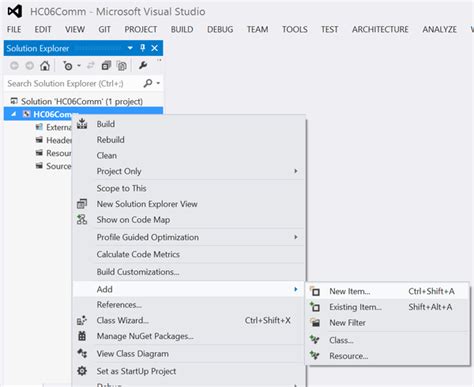The height and width of the screenshot is (387, 474).
Task: Open the BUILD menu
Action: pyautogui.click(x=182, y=29)
